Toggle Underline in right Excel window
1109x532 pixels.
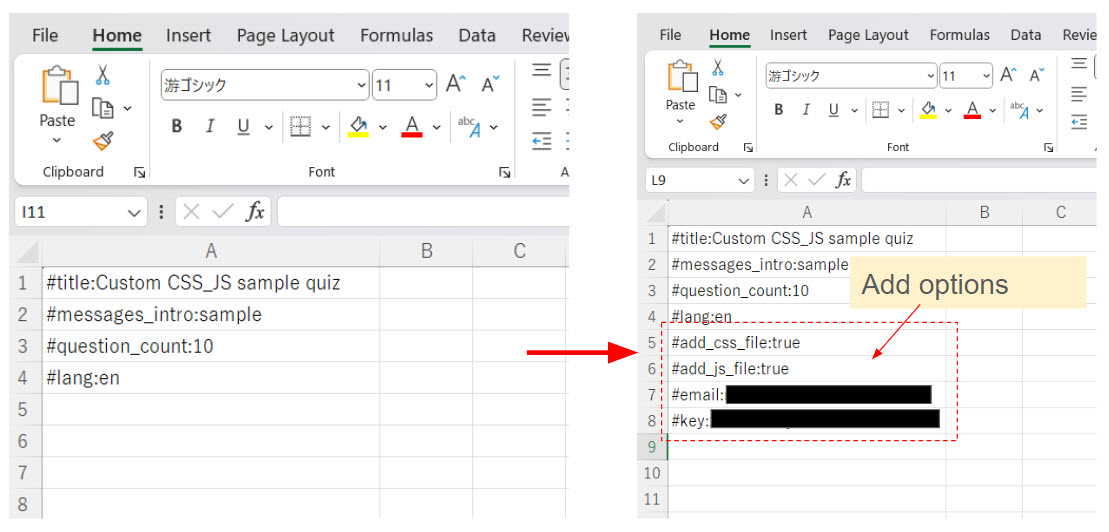[833, 110]
